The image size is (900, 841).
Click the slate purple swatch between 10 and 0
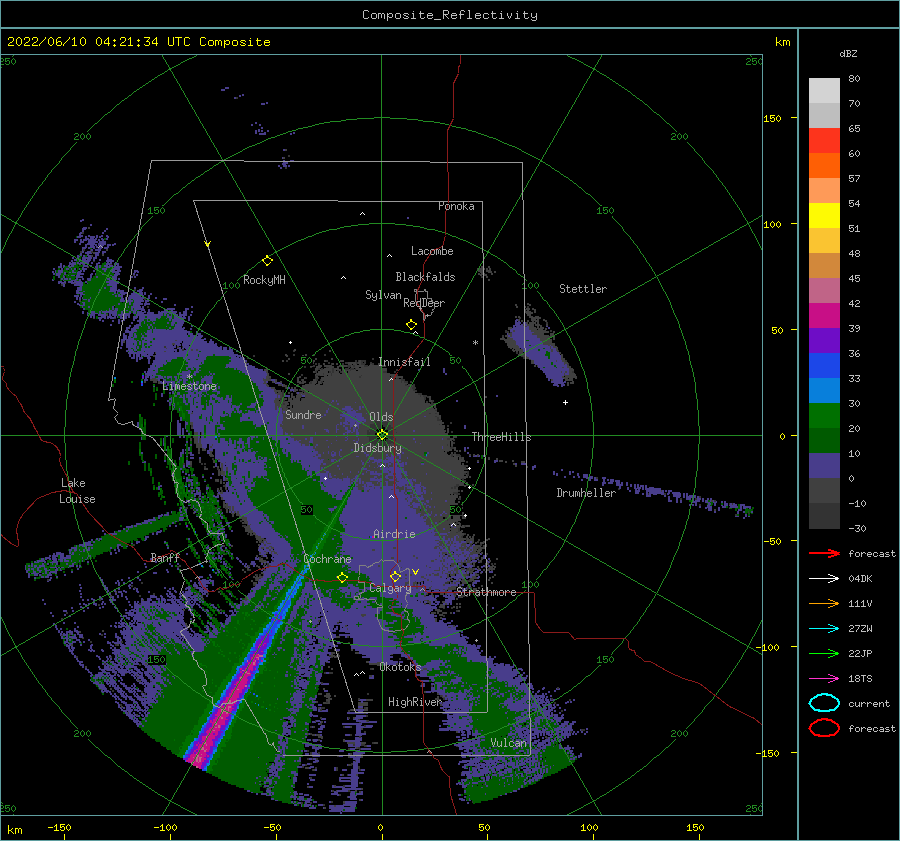coord(824,466)
